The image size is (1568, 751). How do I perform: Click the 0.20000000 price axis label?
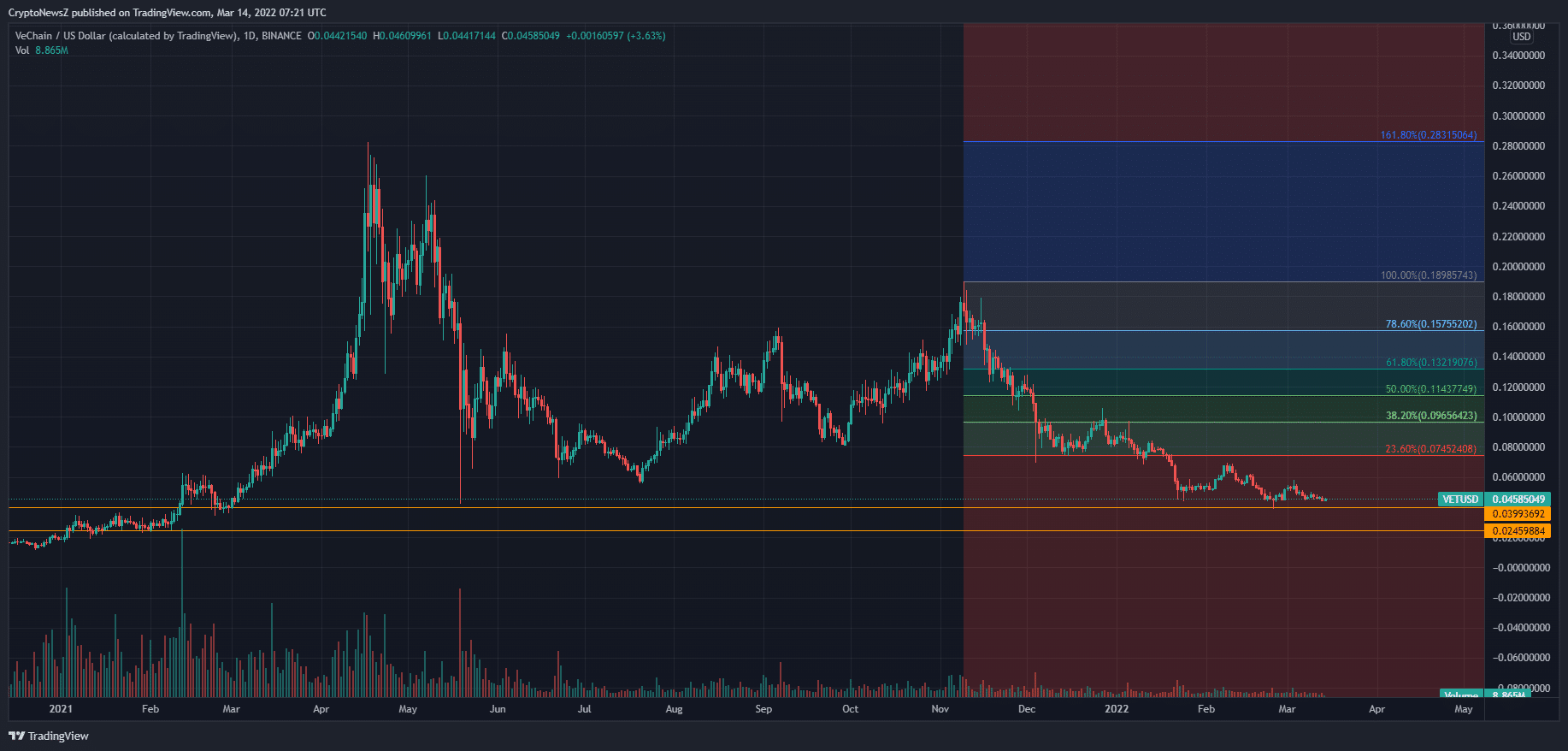point(1518,267)
